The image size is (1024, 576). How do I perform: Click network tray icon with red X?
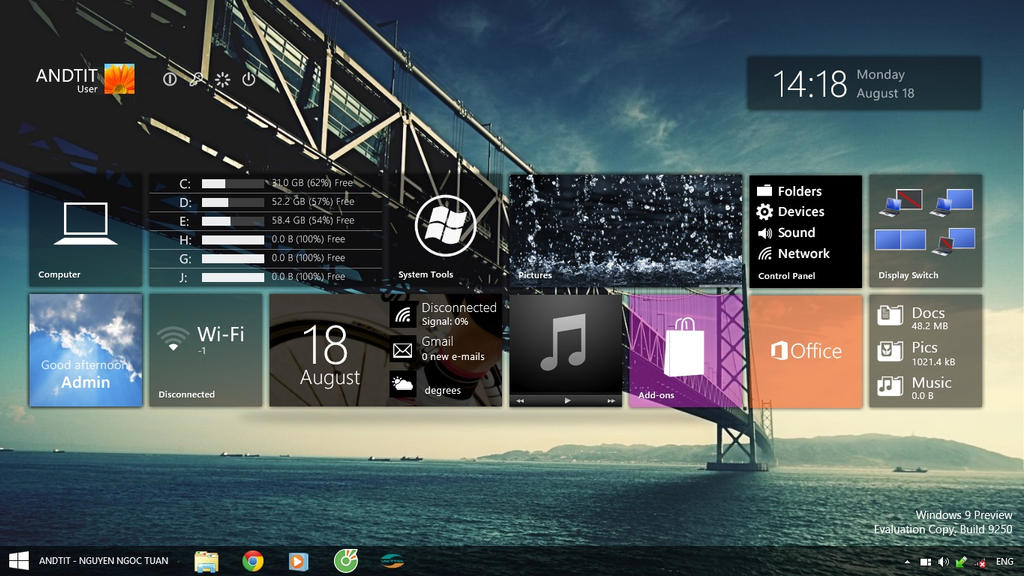980,562
